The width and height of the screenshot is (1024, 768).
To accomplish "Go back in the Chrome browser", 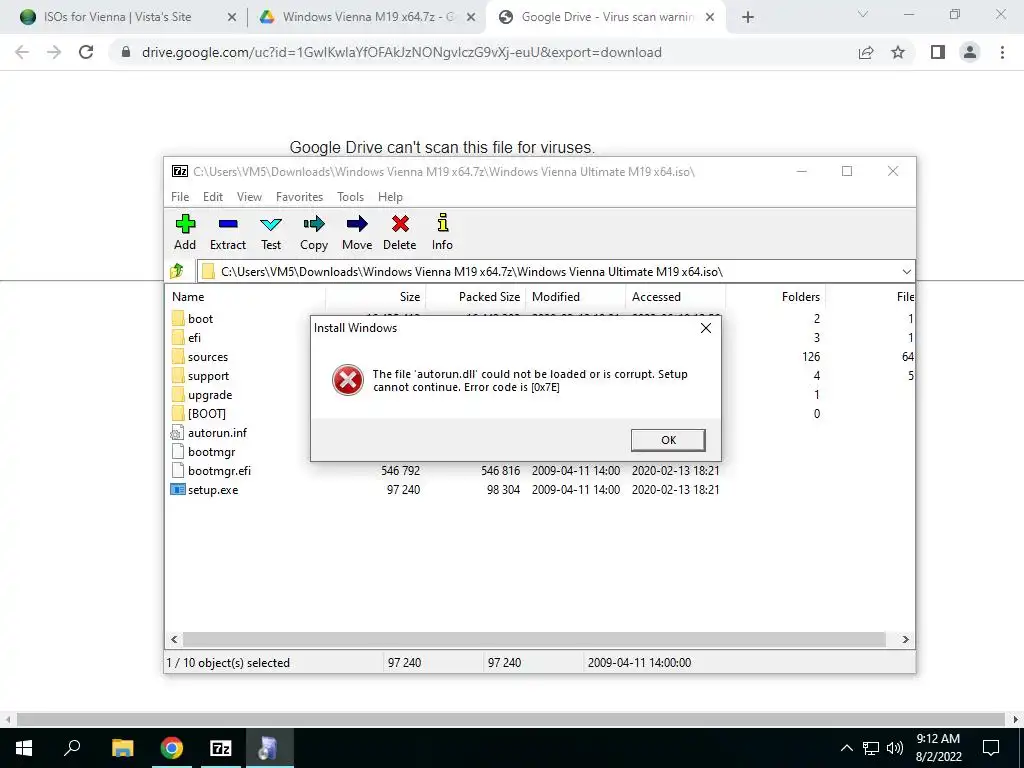I will click(x=22, y=52).
